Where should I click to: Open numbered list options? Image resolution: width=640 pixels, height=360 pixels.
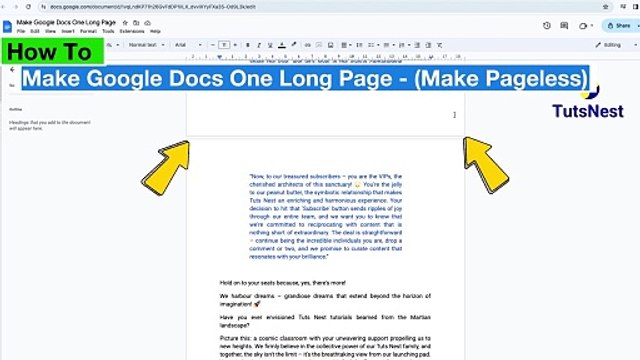coord(403,45)
